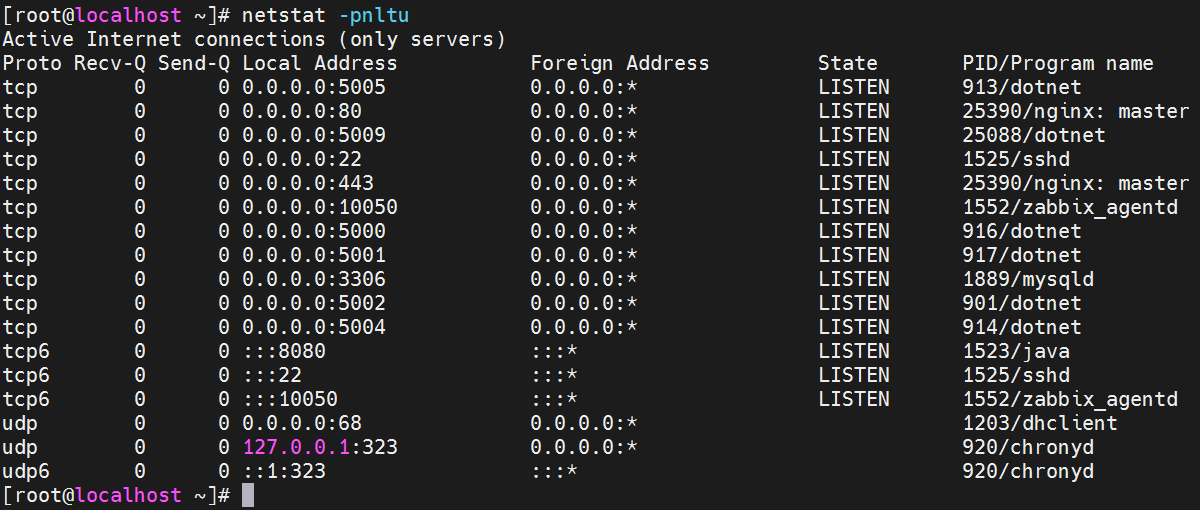The width and height of the screenshot is (1200, 510).
Task: Click the highlighted 127.0.0.1:323 local address
Action: 319,447
